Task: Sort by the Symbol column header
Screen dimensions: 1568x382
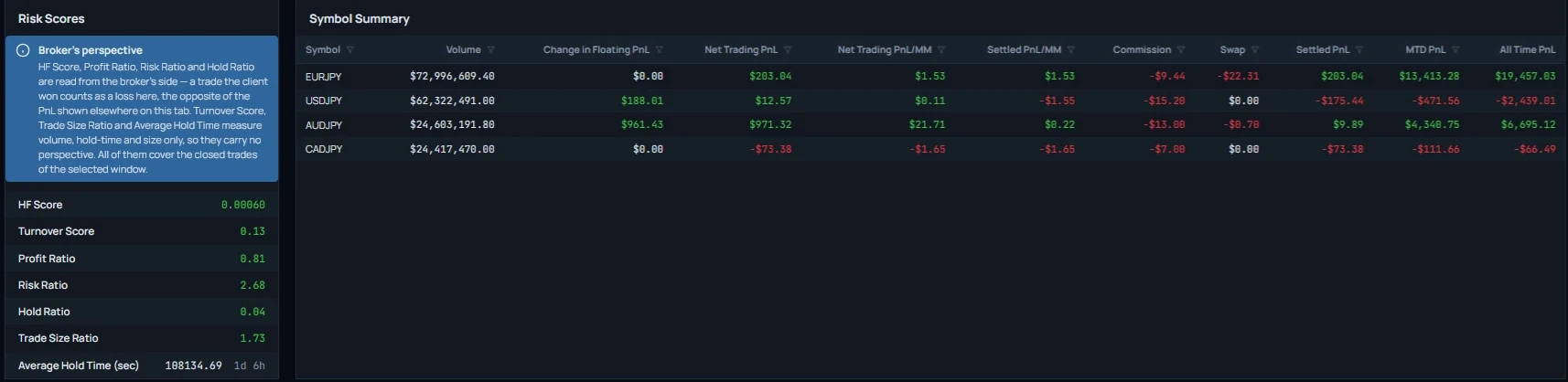Action: point(323,50)
